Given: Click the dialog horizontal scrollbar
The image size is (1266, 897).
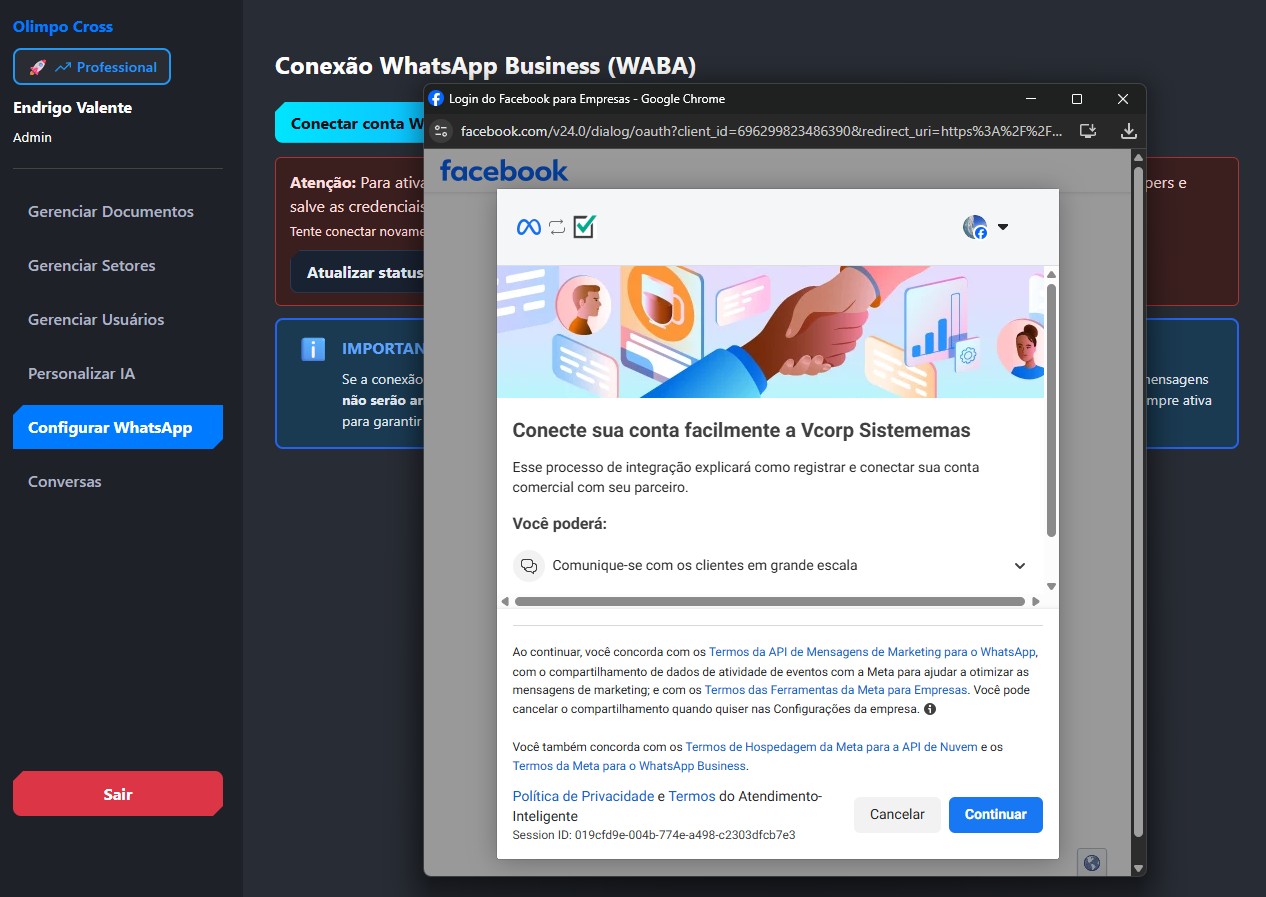Looking at the screenshot, I should point(770,601).
